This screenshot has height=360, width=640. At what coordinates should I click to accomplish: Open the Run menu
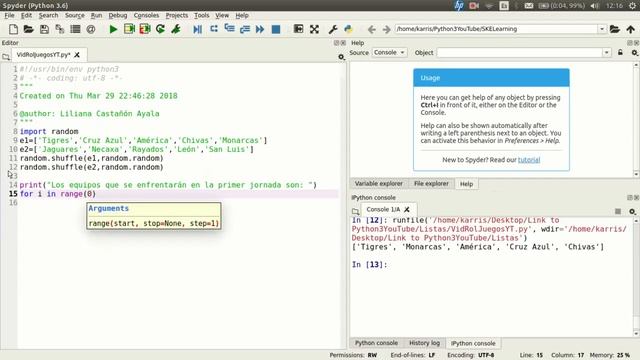tap(96, 15)
